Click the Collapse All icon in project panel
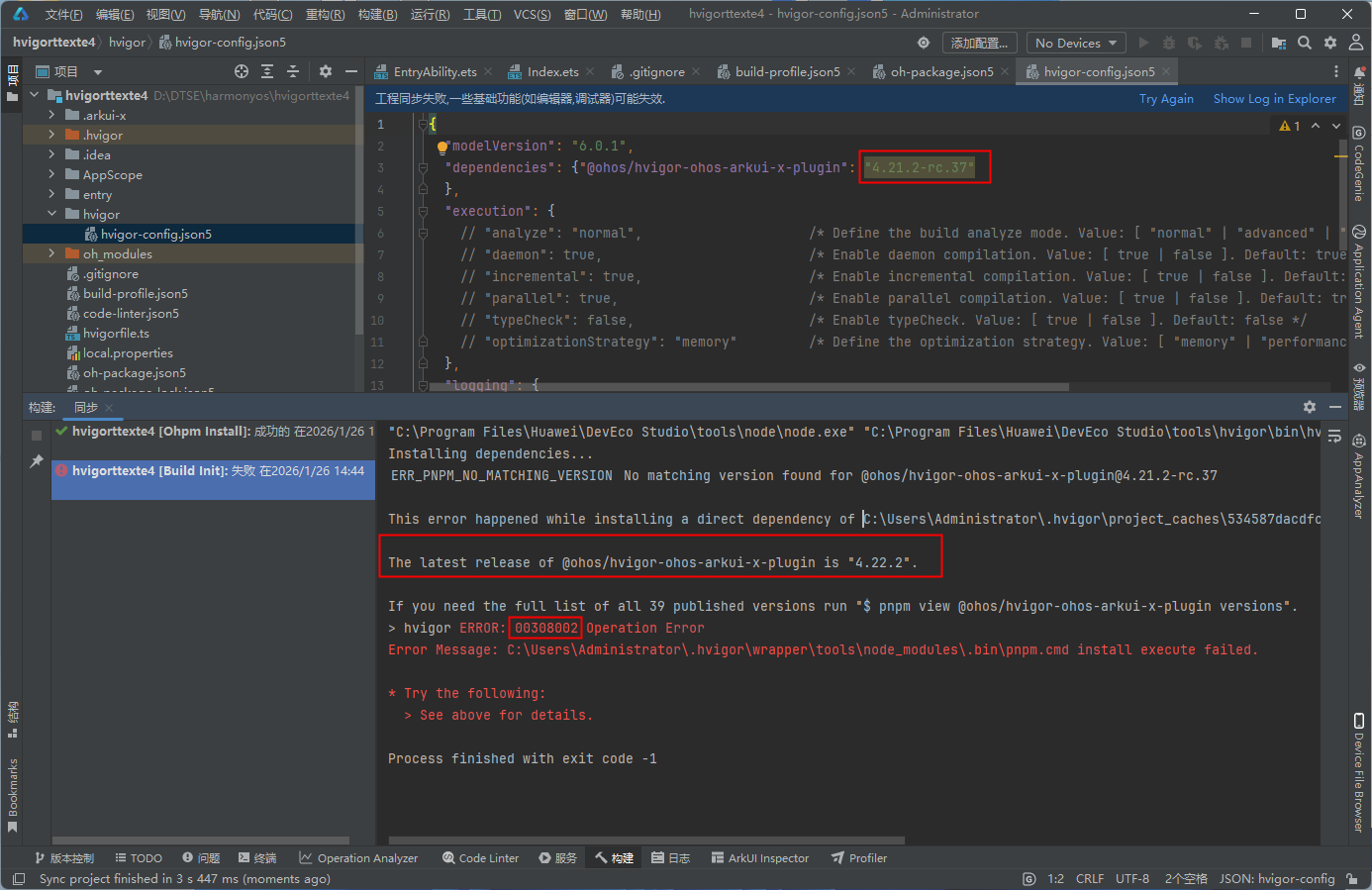 coord(293,71)
